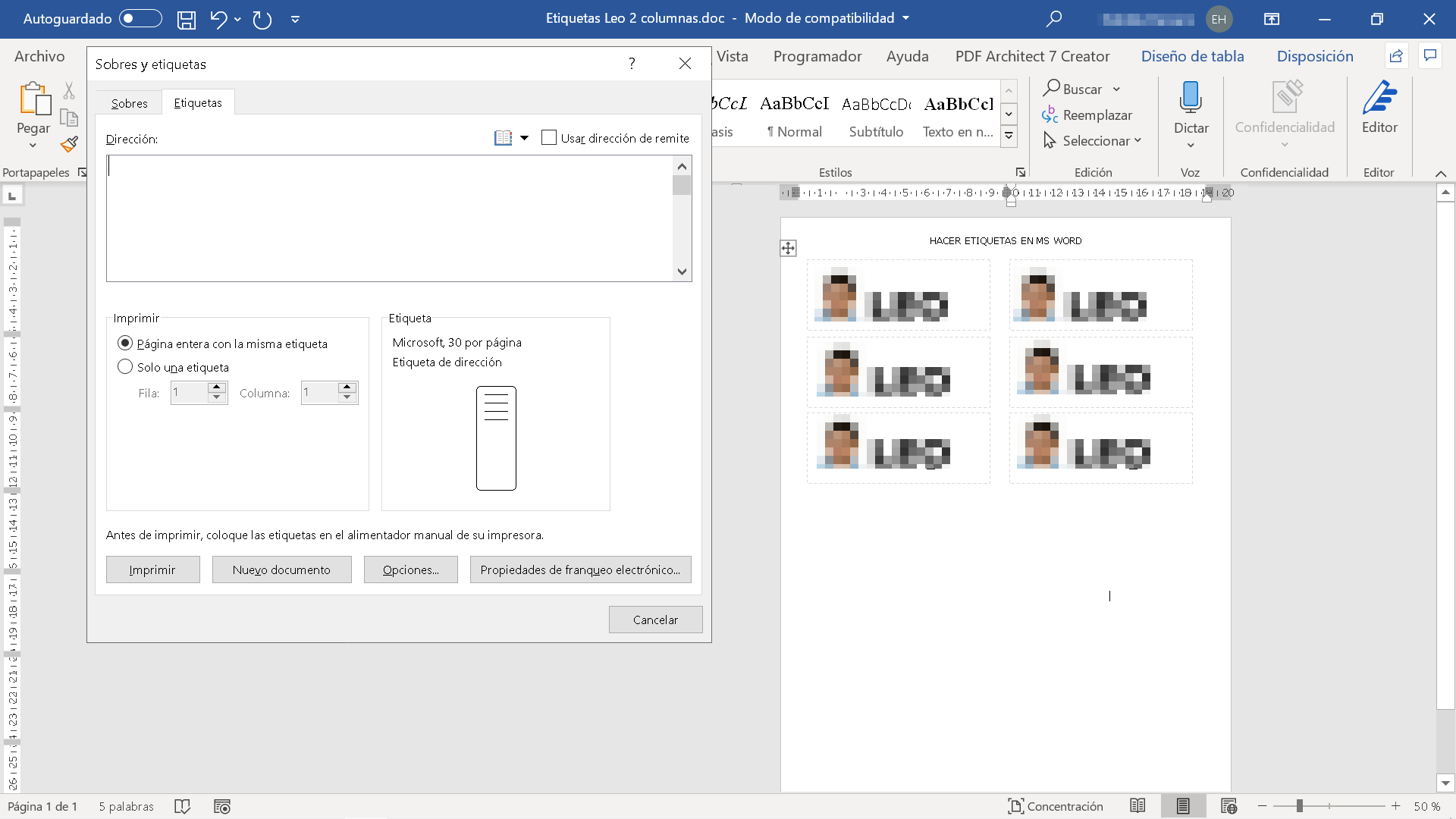Image resolution: width=1456 pixels, height=819 pixels.
Task: Open the Seleccionar dropdown menu
Action: pyautogui.click(x=1092, y=140)
